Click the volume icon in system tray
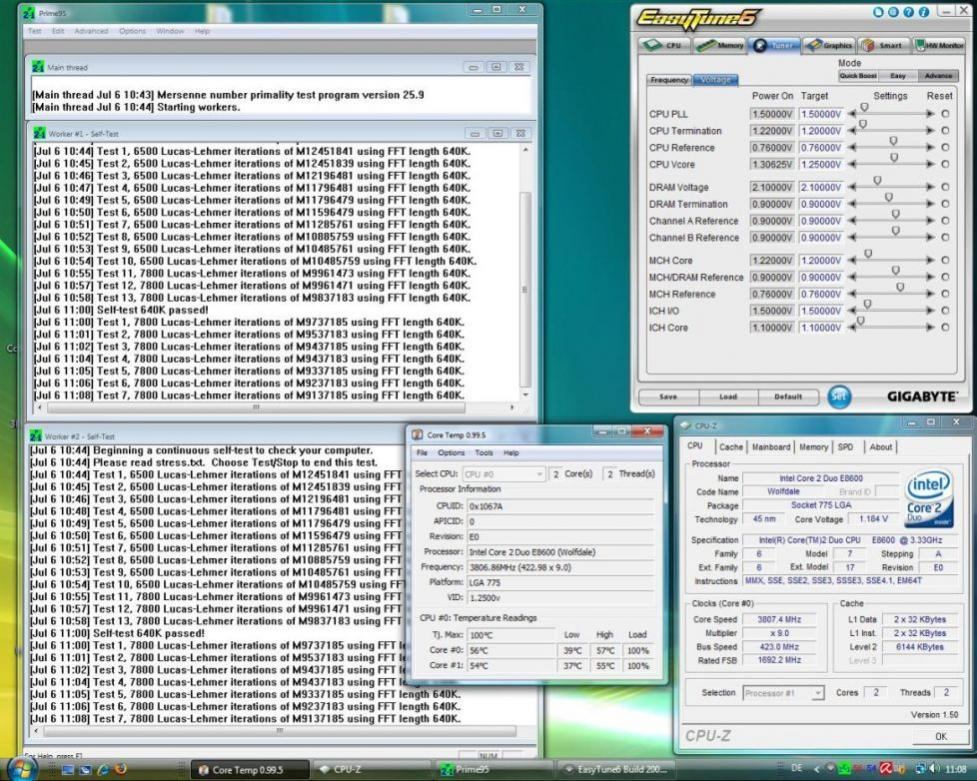The width and height of the screenshot is (977, 781). pos(932,769)
